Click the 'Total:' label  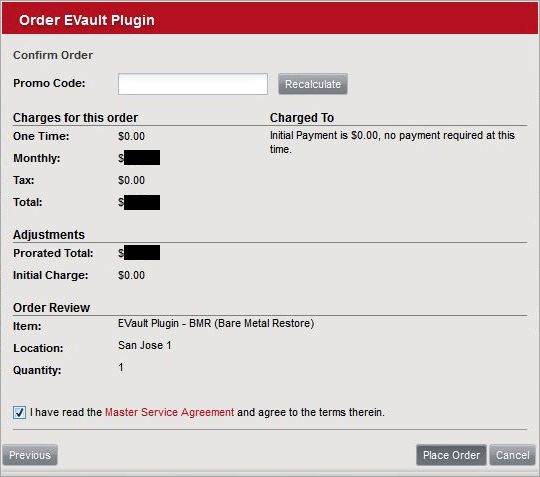coord(28,202)
